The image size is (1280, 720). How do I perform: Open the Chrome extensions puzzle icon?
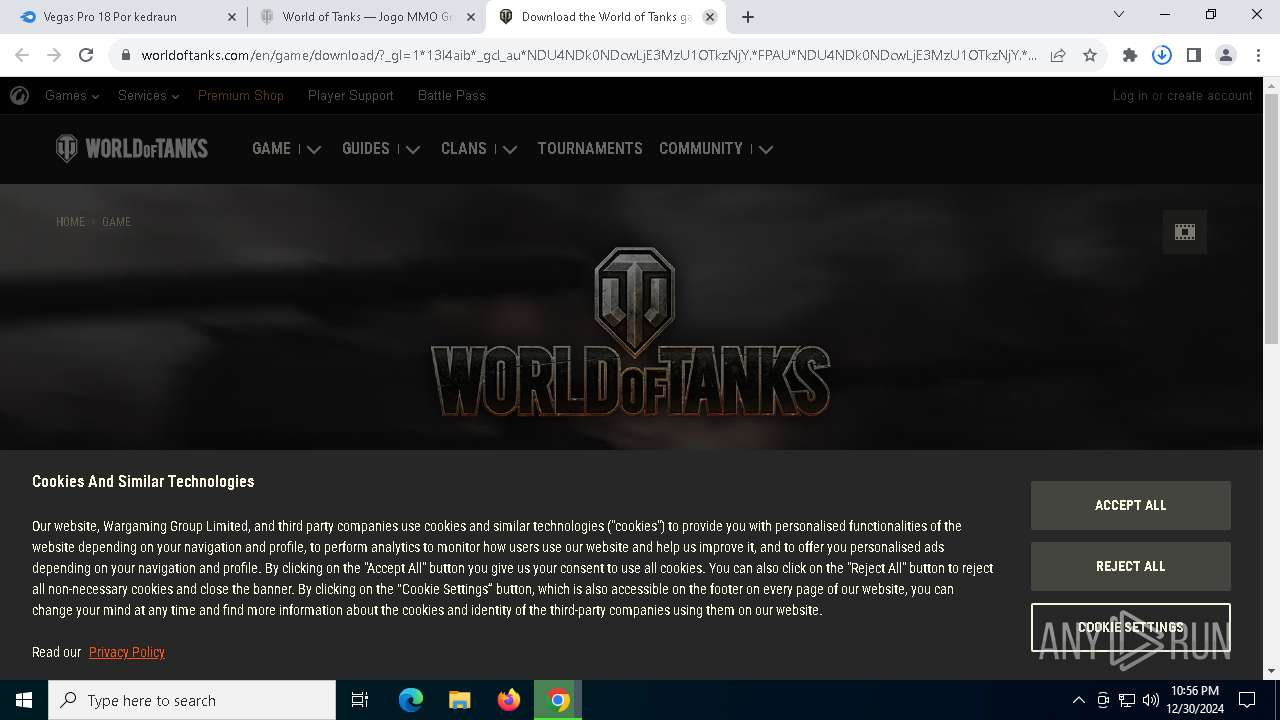click(1130, 55)
